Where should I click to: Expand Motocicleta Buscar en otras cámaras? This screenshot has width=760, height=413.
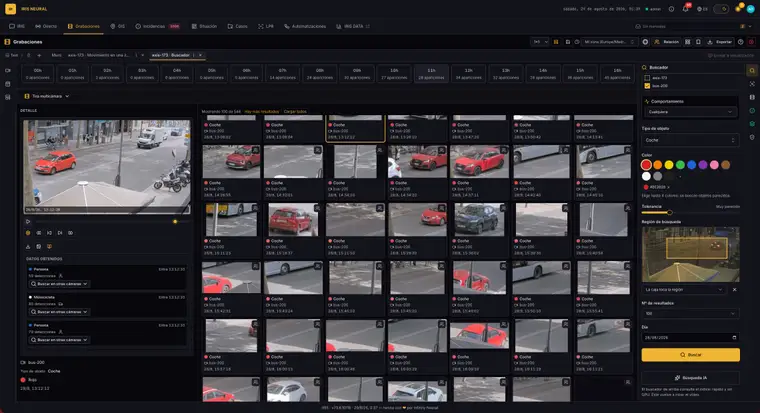click(59, 312)
